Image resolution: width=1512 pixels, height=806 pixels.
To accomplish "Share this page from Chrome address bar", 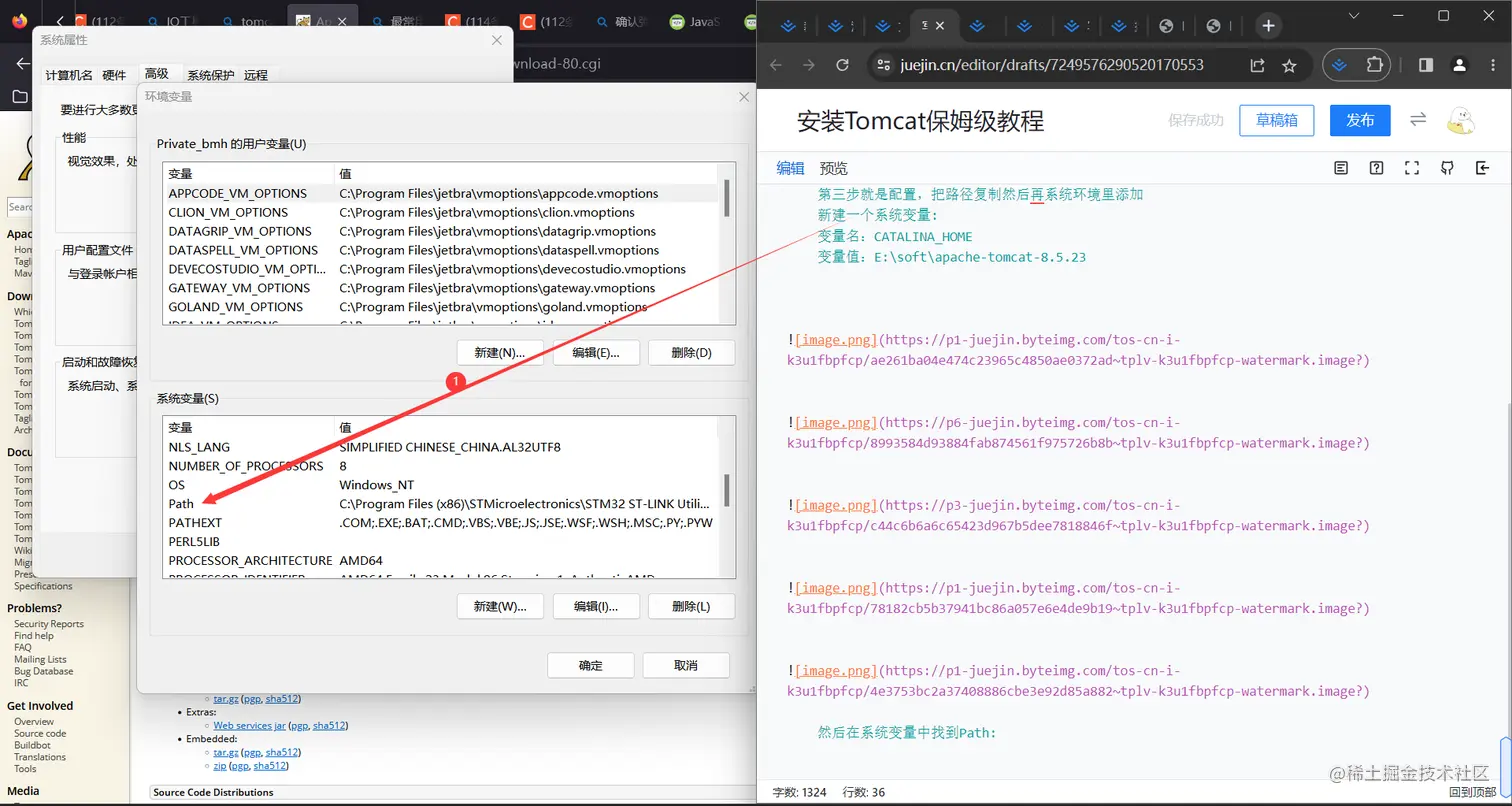I will tap(1257, 65).
